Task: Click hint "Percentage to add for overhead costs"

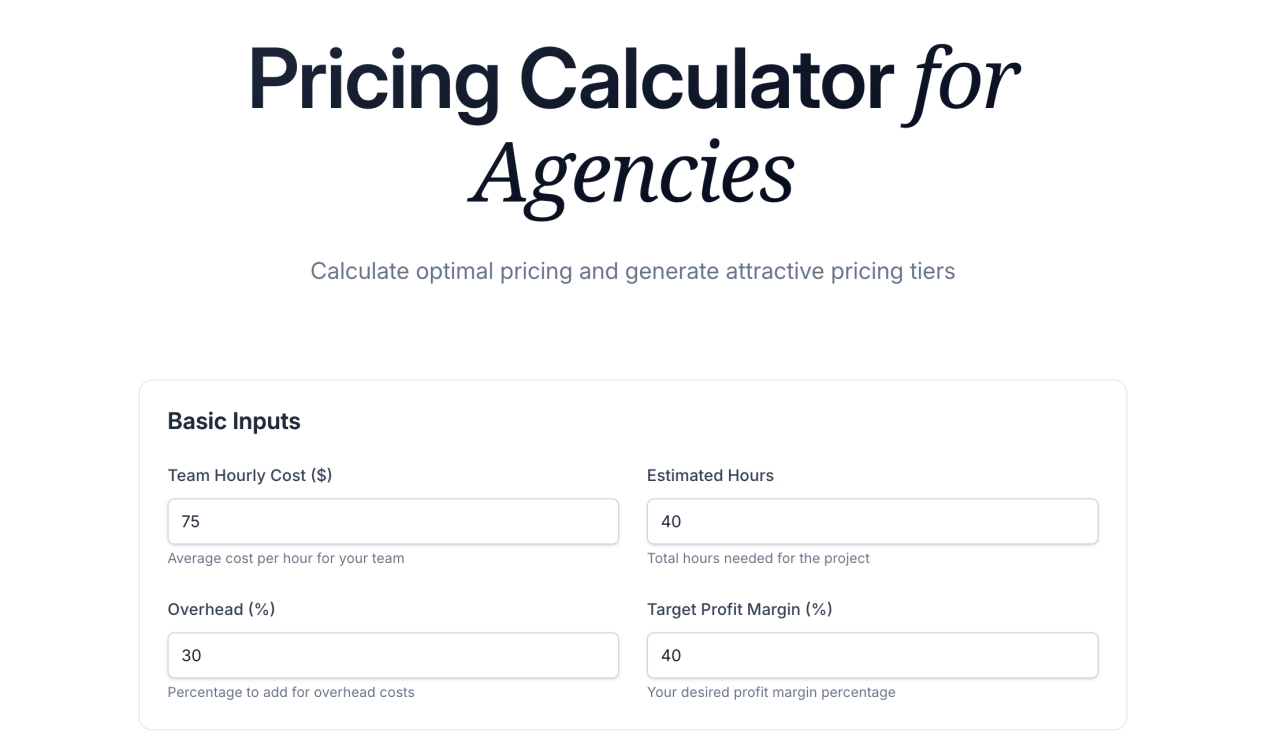Action: pos(291,692)
